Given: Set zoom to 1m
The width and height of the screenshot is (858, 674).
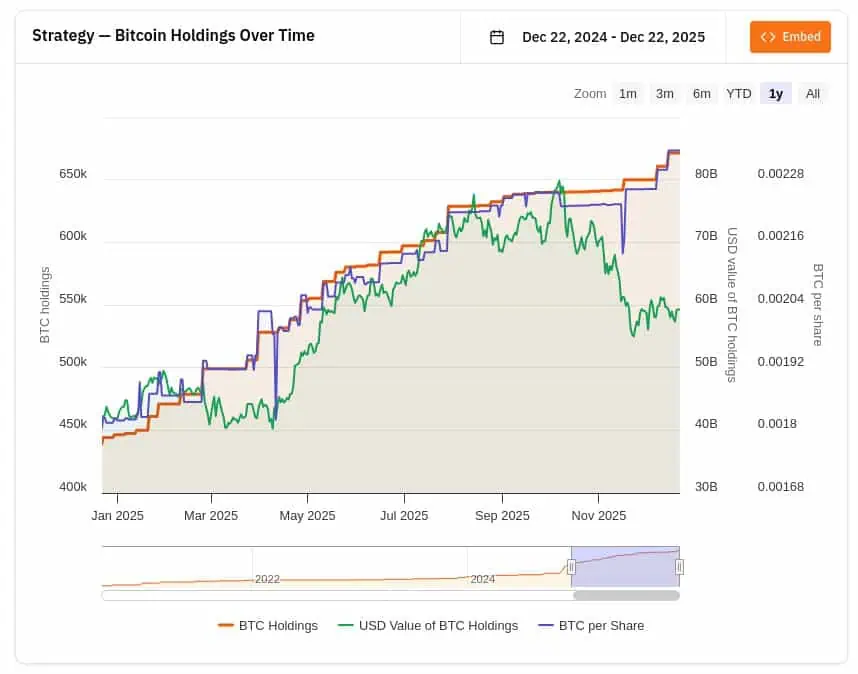Looking at the screenshot, I should pos(628,93).
